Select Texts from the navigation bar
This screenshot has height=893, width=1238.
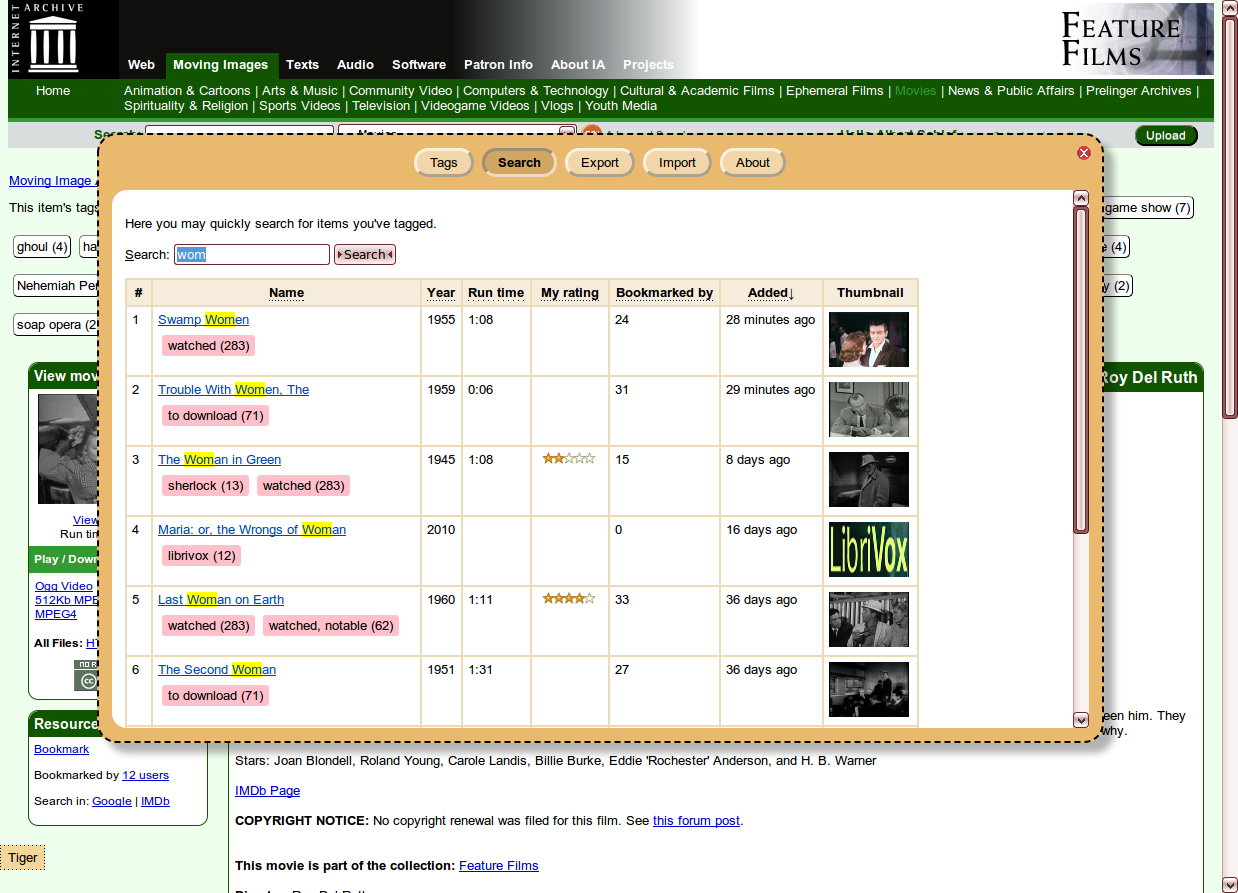(302, 64)
